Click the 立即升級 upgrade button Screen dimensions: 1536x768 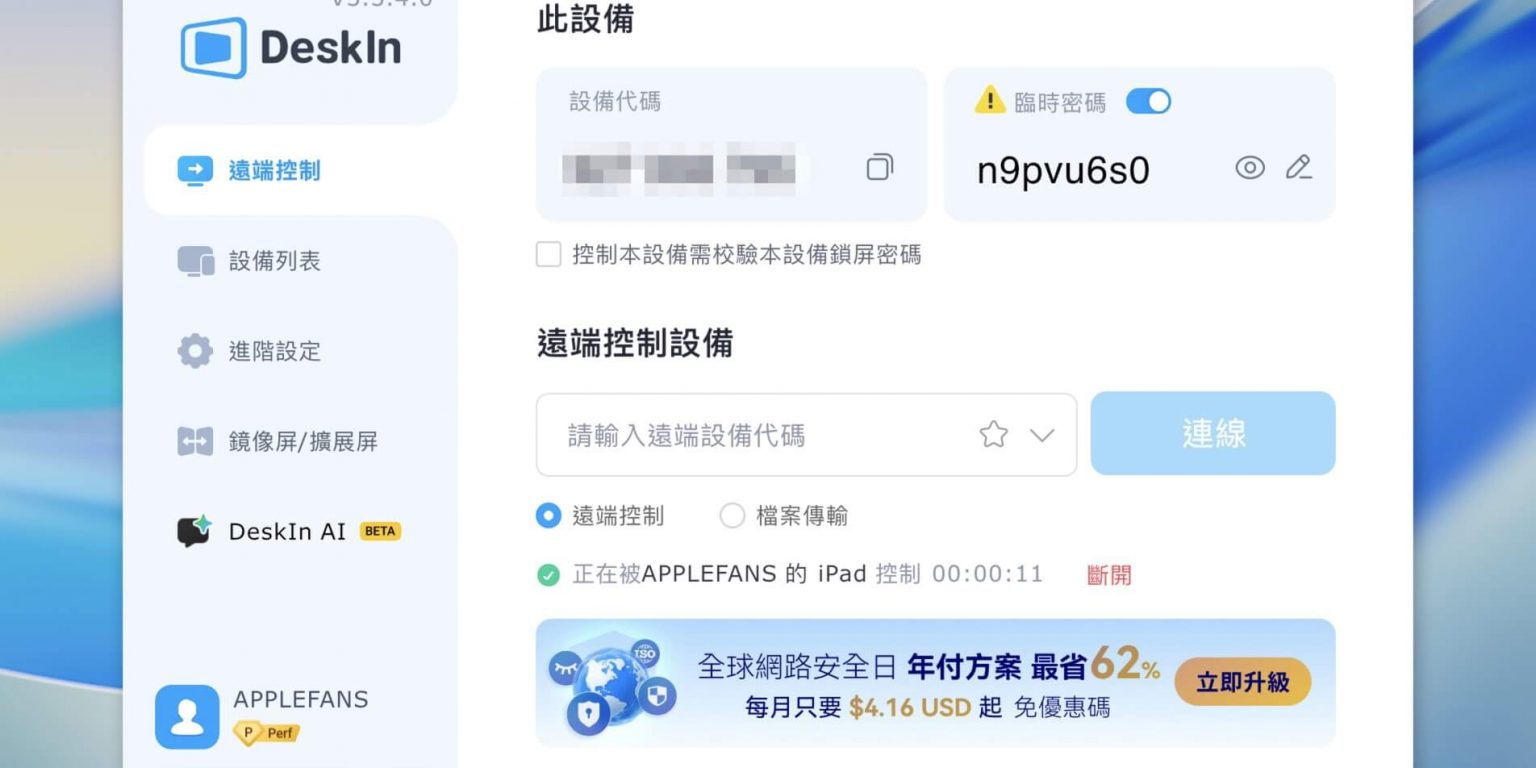[1242, 682]
